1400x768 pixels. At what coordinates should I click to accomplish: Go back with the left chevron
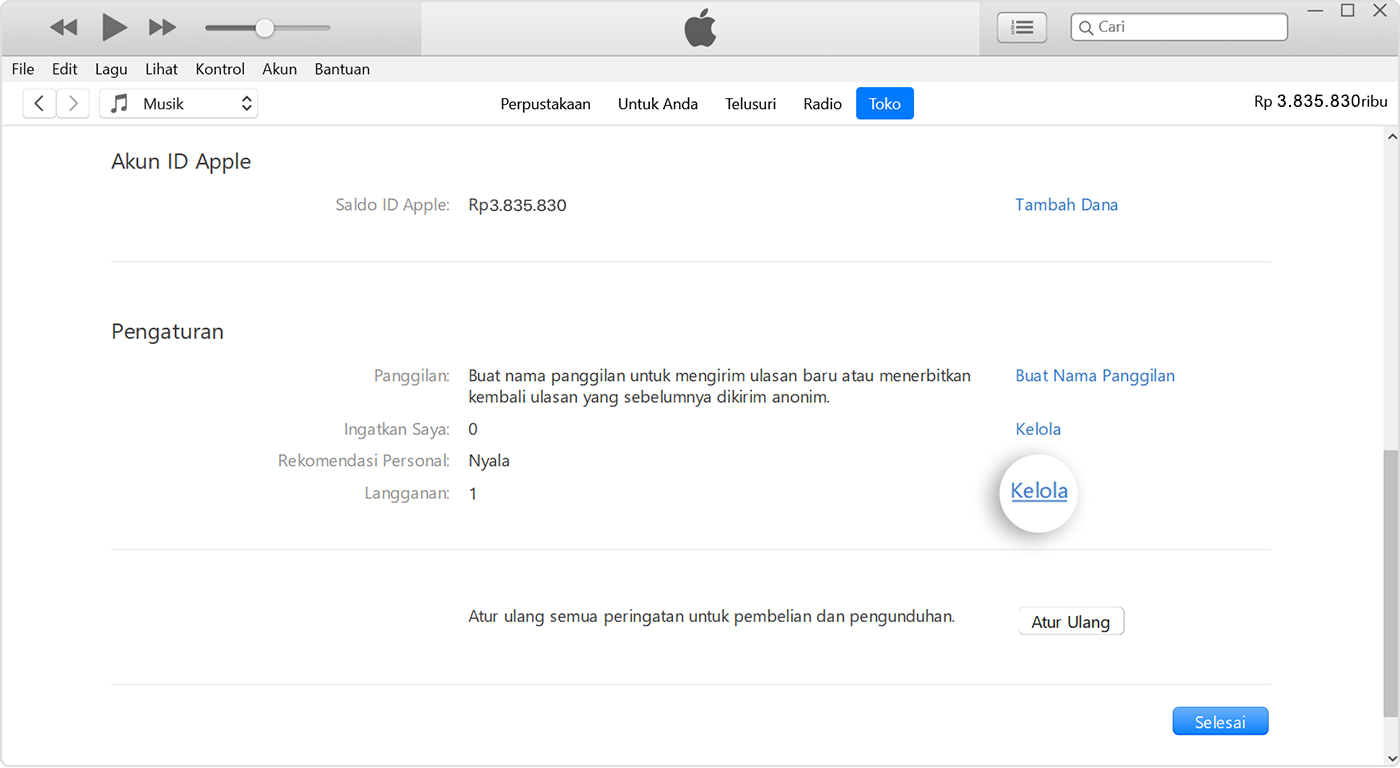pyautogui.click(x=39, y=103)
